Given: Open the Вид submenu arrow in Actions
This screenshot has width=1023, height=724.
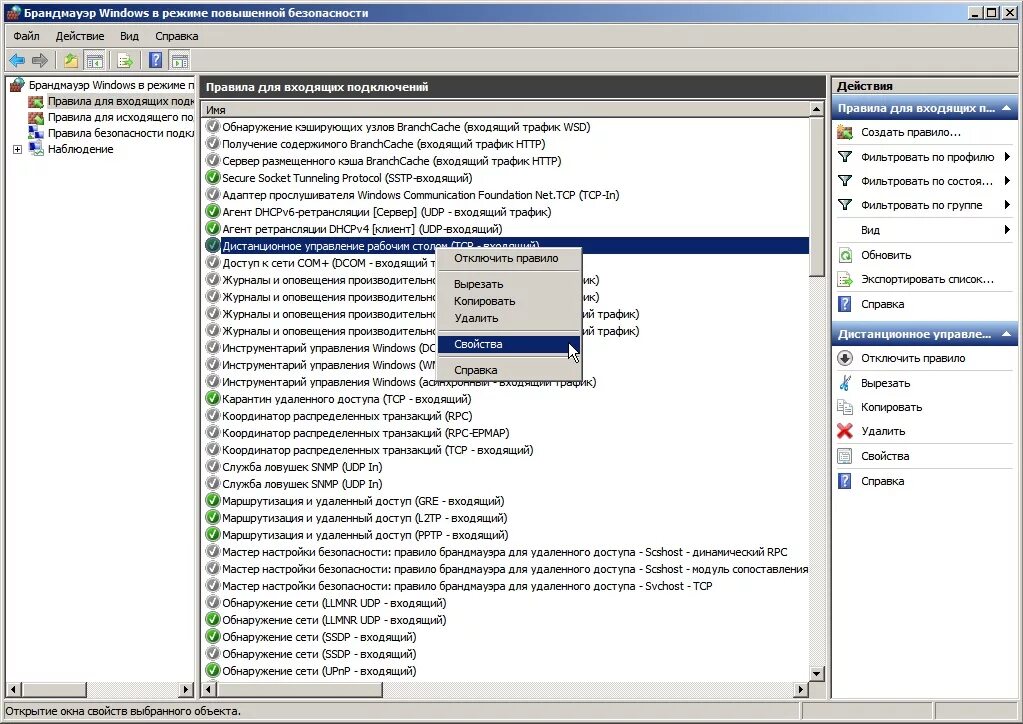Looking at the screenshot, I should (x=1007, y=230).
